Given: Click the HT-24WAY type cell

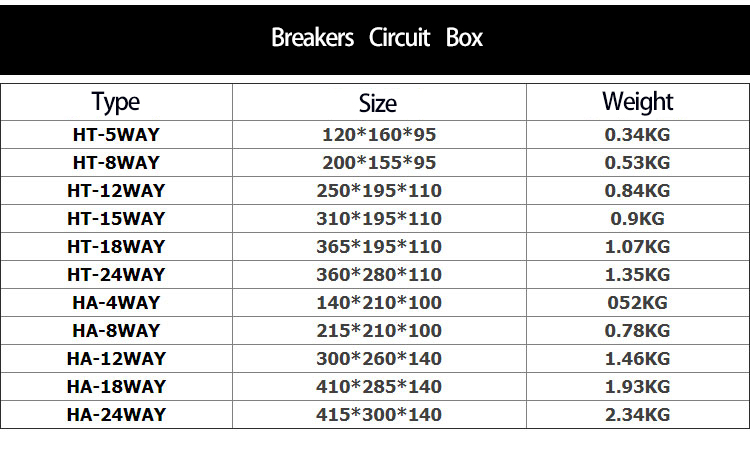Looking at the screenshot, I should click(x=116, y=274).
